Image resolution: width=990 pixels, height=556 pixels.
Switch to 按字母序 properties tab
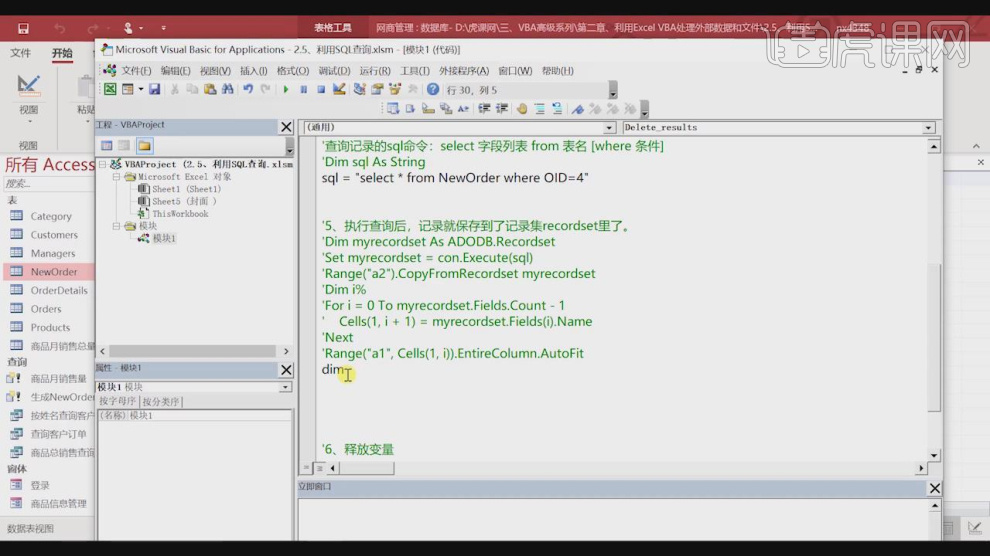[x=117, y=401]
